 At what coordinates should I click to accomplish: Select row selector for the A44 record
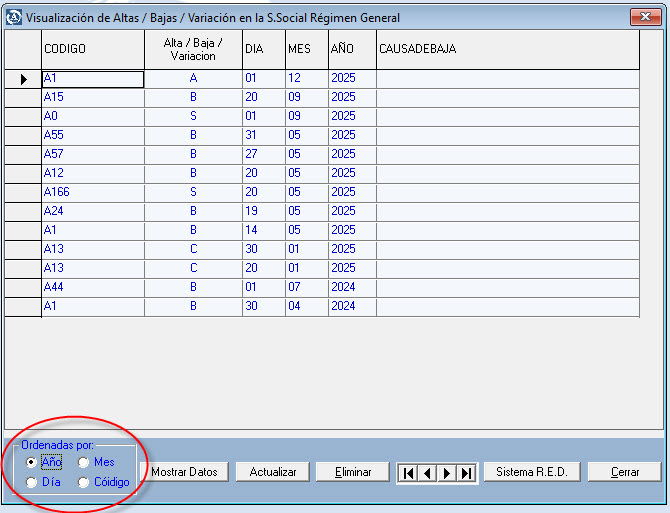(x=22, y=287)
